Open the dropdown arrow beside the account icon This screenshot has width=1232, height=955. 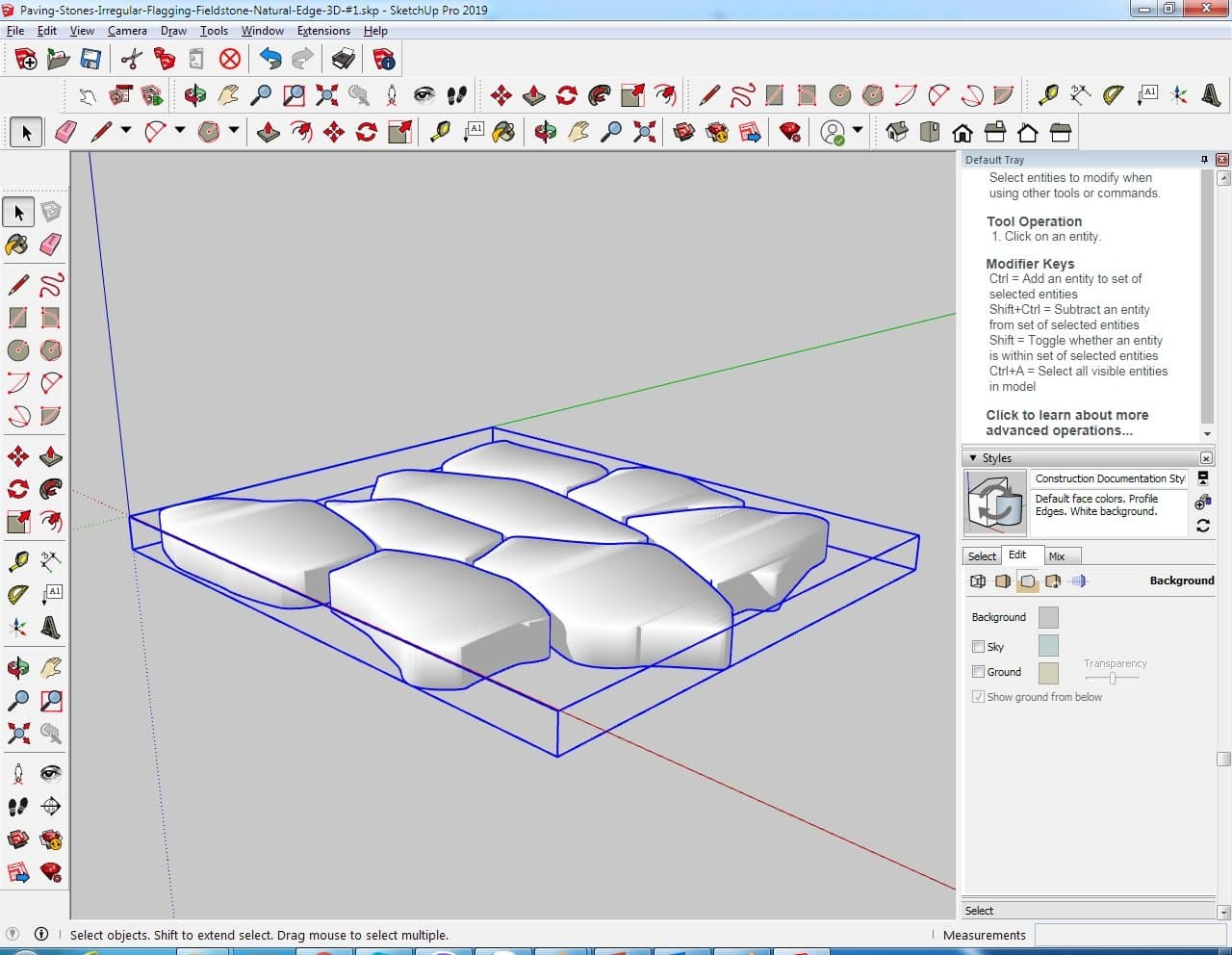[857, 131]
